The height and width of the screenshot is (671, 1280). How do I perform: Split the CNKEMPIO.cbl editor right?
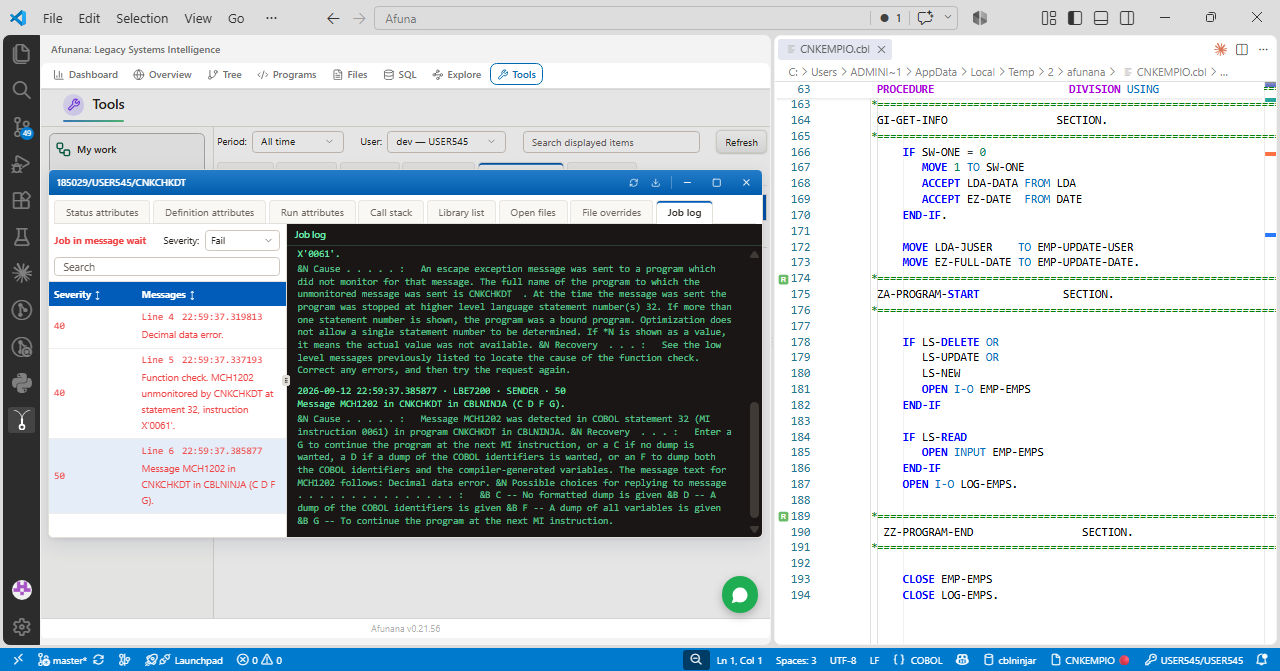point(1242,49)
